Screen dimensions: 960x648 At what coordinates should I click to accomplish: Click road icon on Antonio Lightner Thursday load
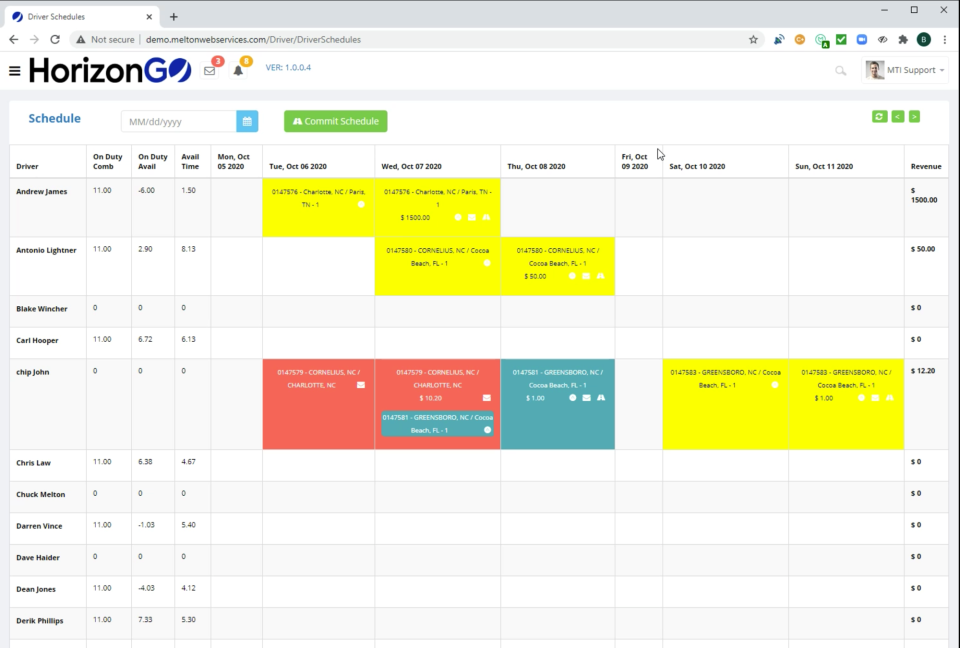click(x=601, y=276)
